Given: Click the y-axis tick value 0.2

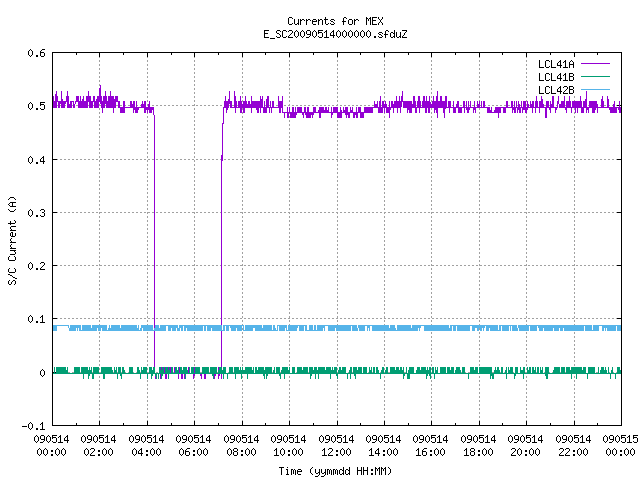Looking at the screenshot, I should [x=36, y=266].
